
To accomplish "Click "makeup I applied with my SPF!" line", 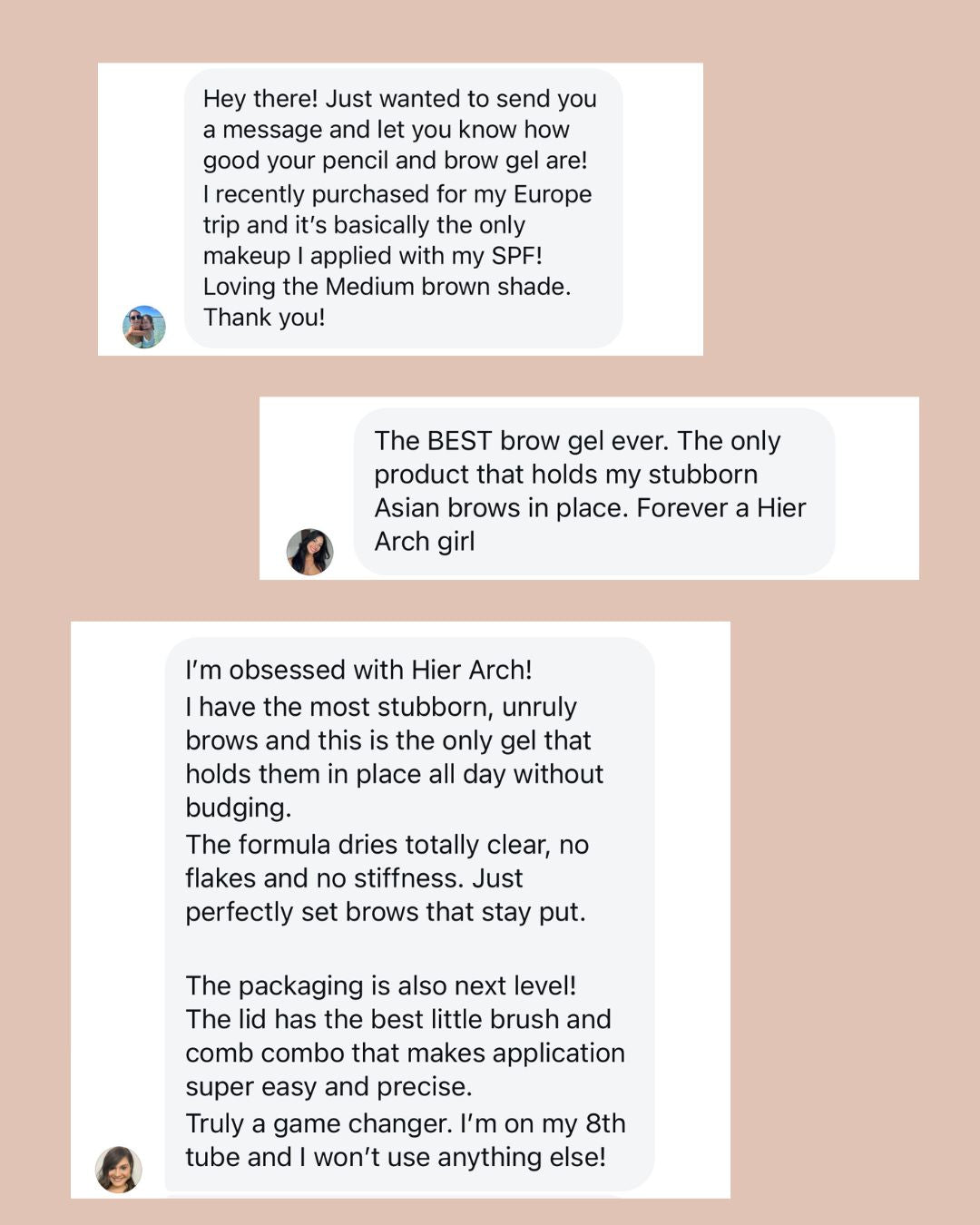I will point(372,256).
